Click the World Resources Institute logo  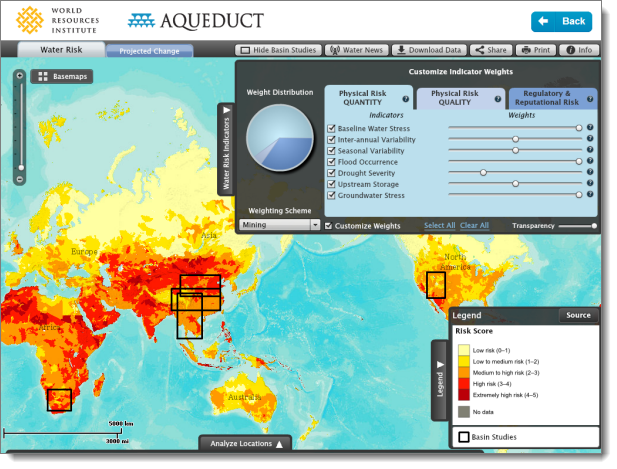pyautogui.click(x=58, y=20)
